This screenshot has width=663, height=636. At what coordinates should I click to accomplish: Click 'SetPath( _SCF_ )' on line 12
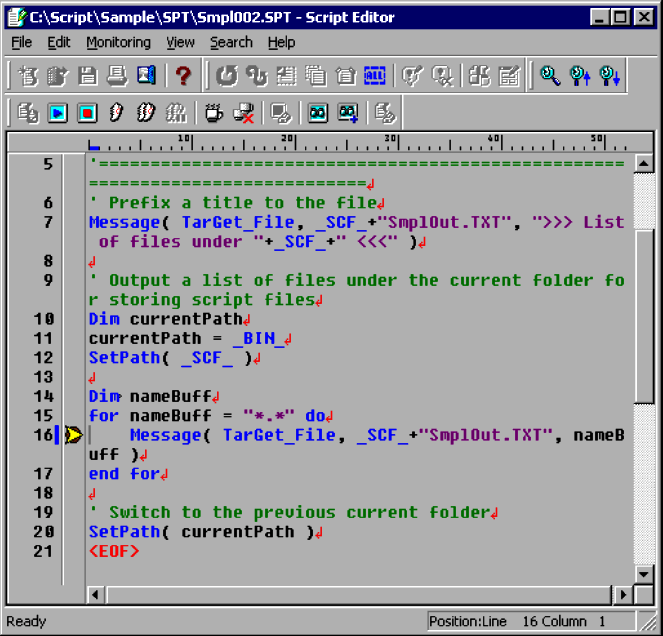pyautogui.click(x=170, y=358)
